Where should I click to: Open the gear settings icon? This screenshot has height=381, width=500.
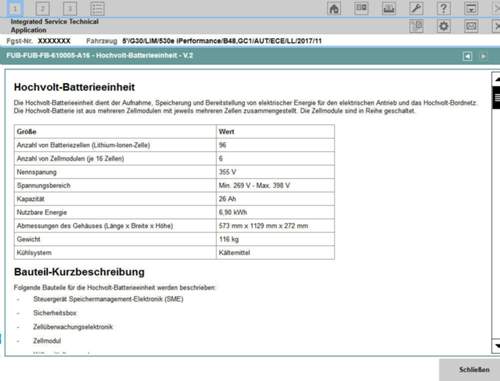pos(444,26)
